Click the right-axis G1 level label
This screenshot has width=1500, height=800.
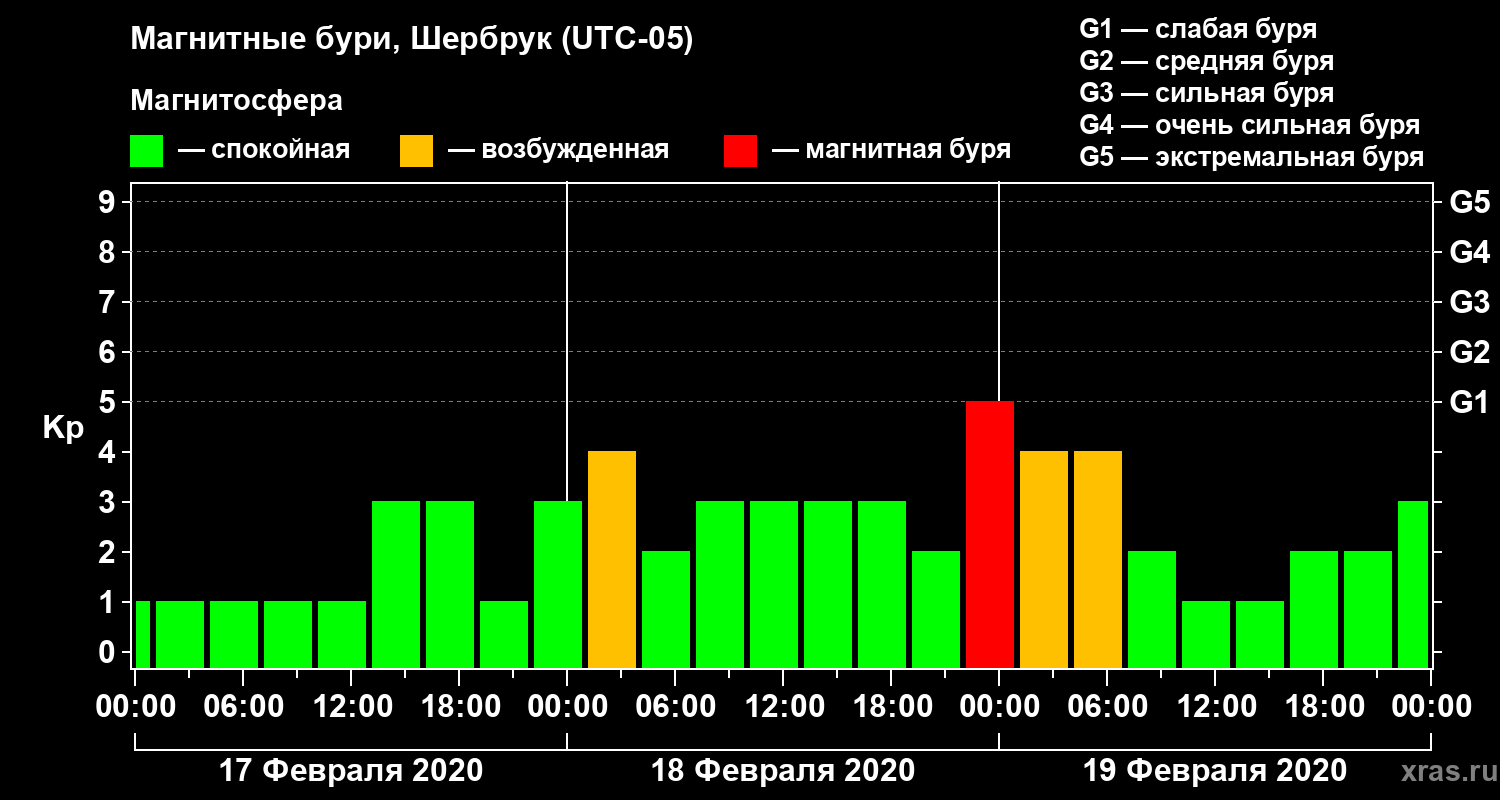pos(1469,402)
